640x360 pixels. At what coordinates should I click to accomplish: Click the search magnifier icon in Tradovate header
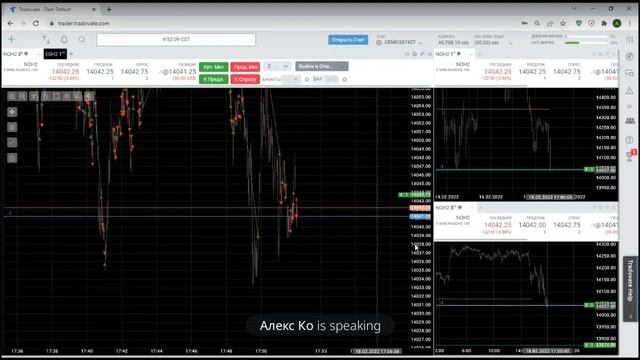[x=82, y=40]
